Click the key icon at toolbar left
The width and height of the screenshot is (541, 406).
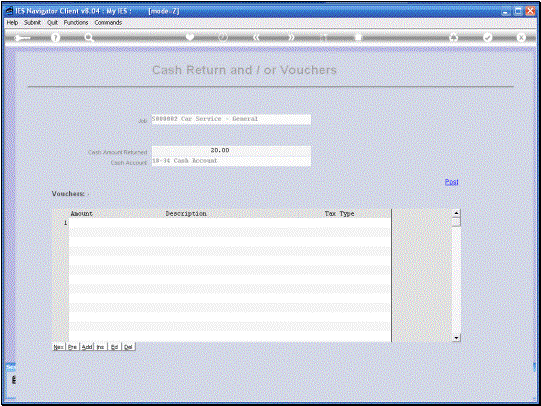tap(22, 38)
